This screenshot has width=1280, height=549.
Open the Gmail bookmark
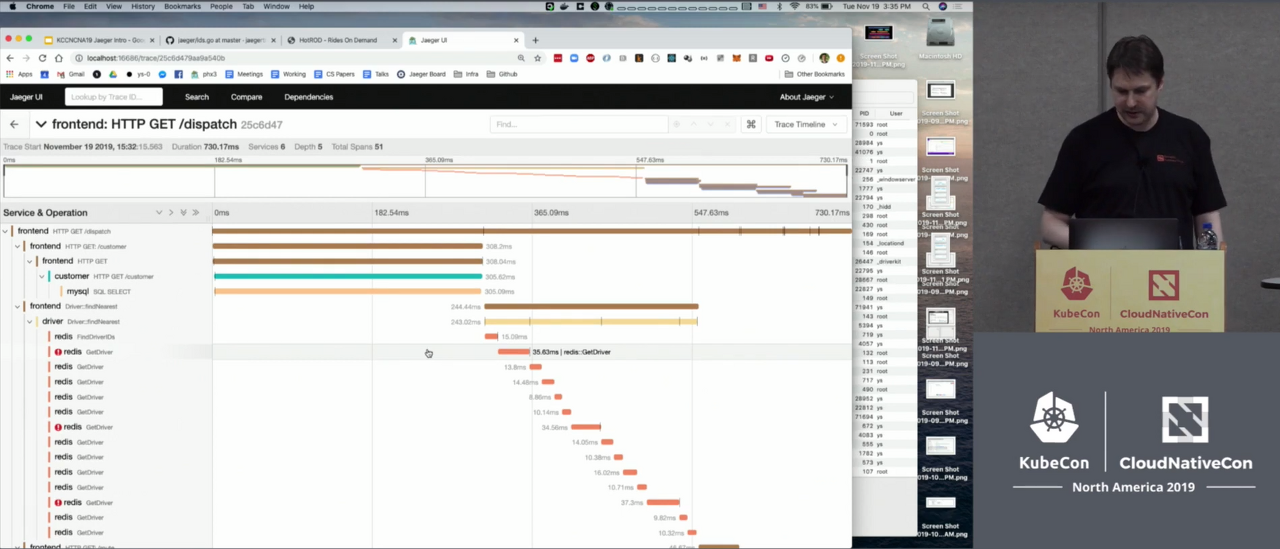[x=70, y=74]
